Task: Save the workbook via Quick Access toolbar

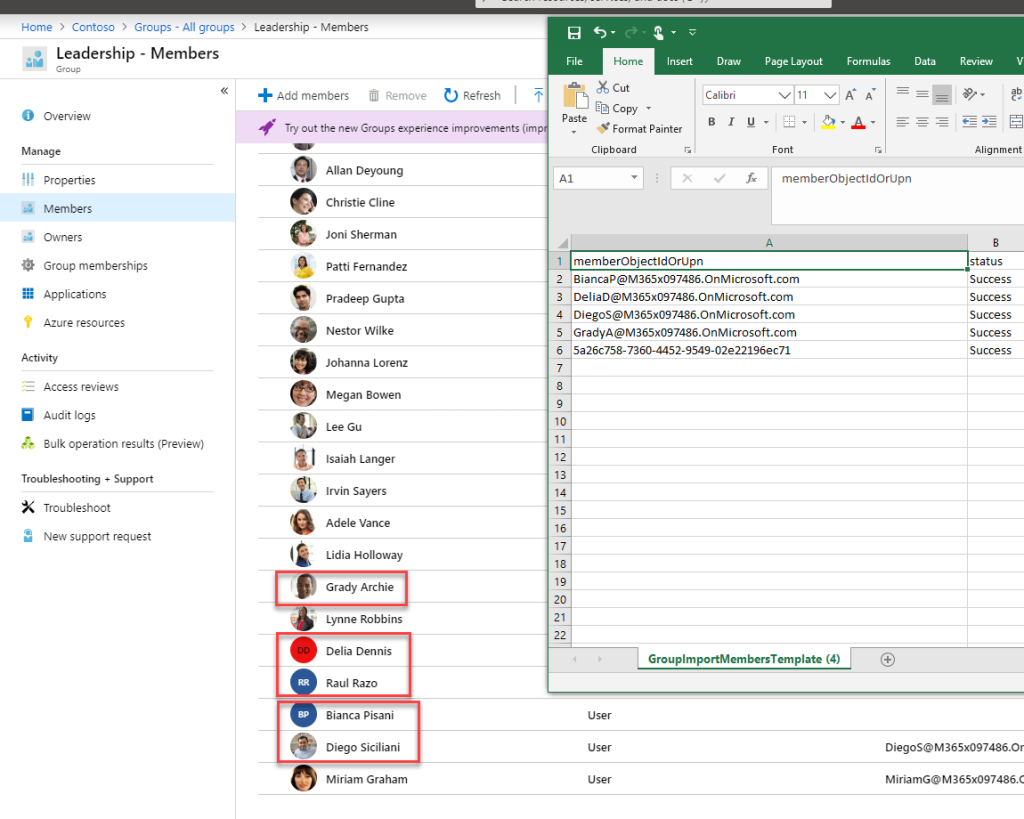Action: (574, 32)
